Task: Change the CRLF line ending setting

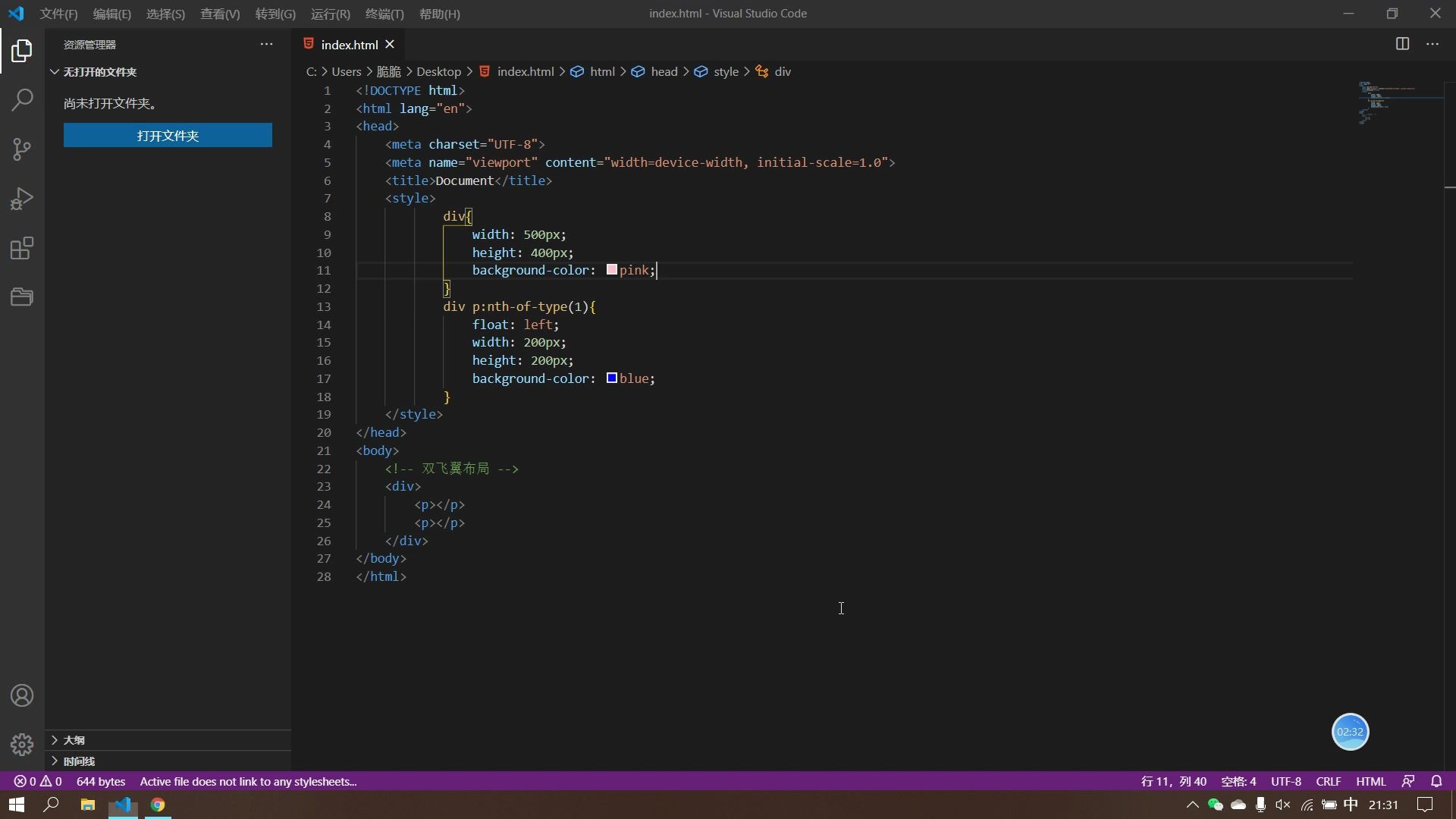Action: coord(1328,781)
